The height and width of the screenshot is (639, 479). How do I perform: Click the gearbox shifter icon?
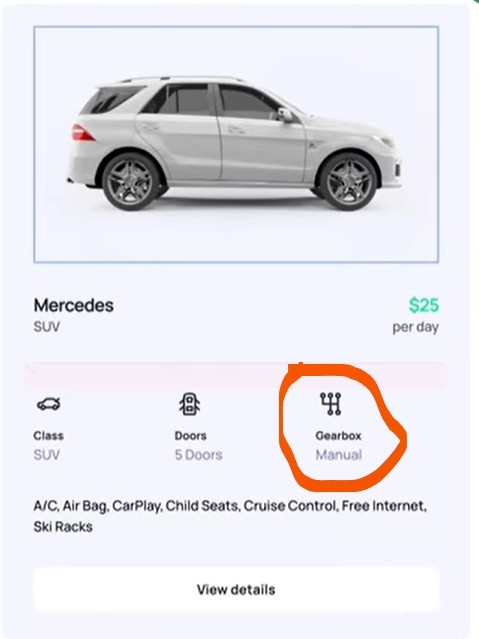coord(330,404)
